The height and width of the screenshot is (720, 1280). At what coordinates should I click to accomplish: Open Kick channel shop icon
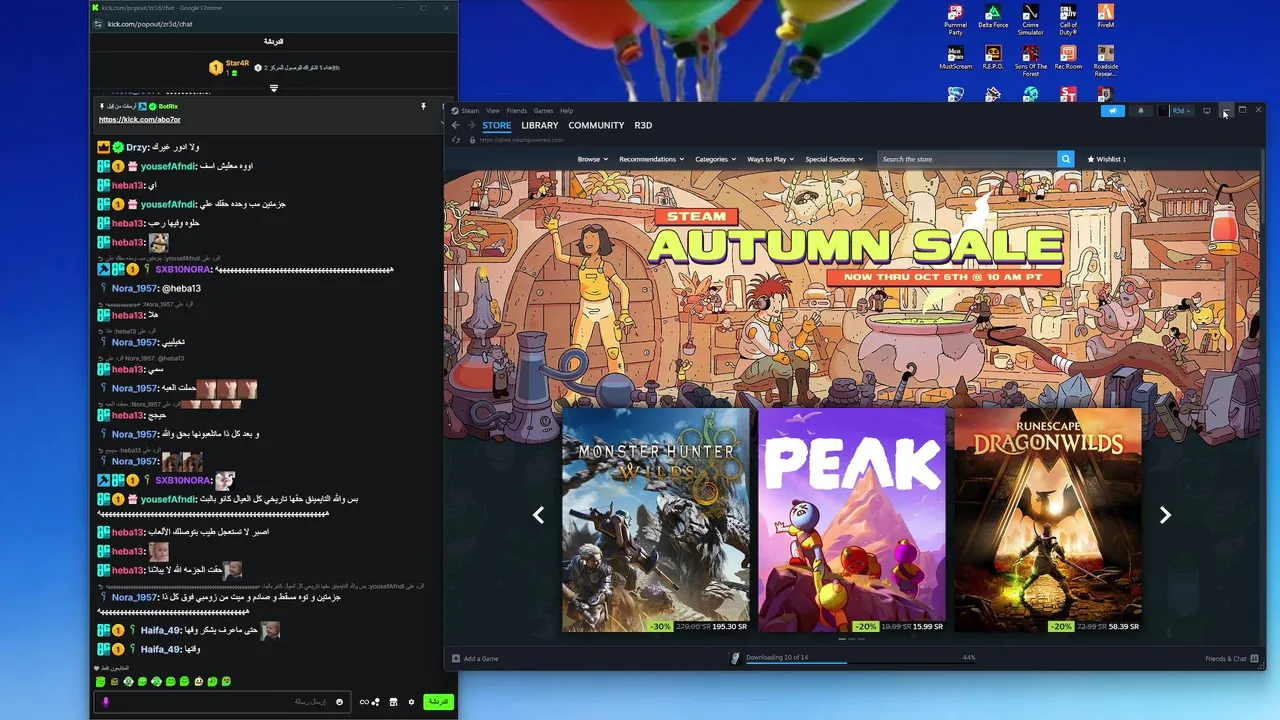pos(393,702)
